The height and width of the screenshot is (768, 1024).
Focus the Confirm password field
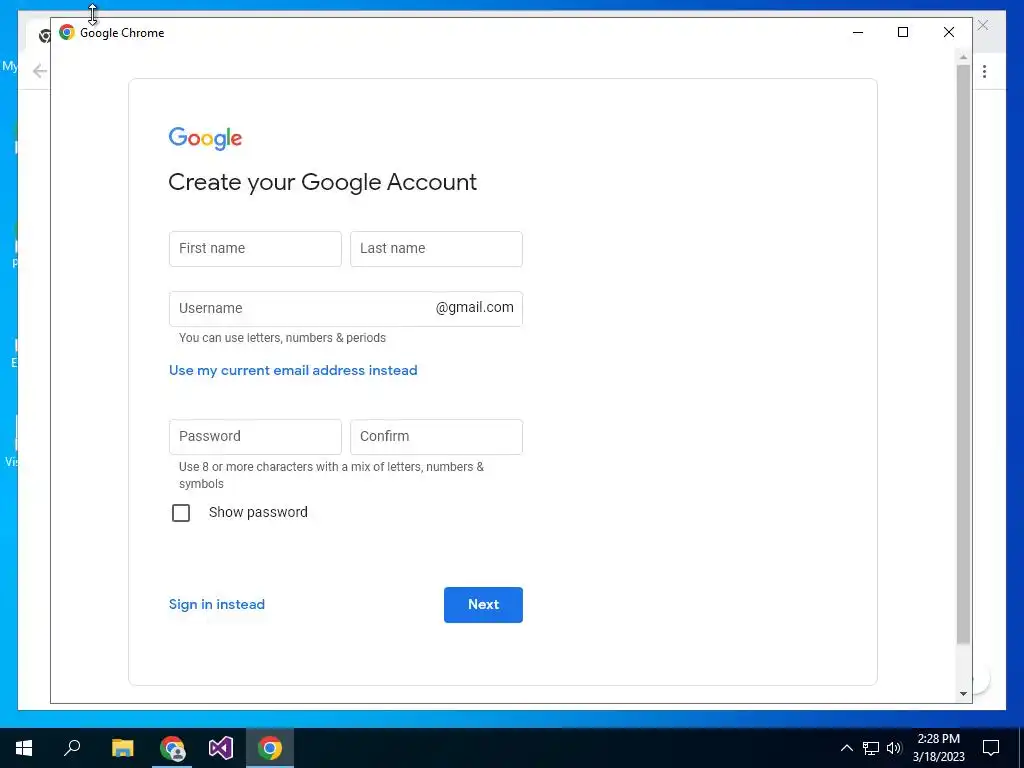[x=436, y=437]
